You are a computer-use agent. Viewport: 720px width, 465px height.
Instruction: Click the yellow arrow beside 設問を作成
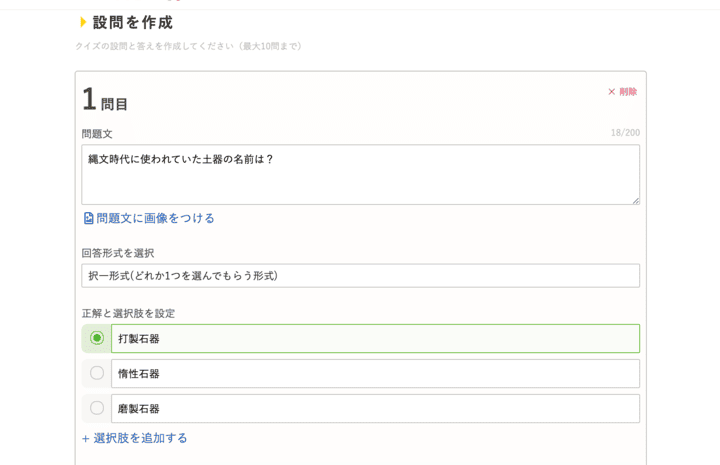point(83,22)
